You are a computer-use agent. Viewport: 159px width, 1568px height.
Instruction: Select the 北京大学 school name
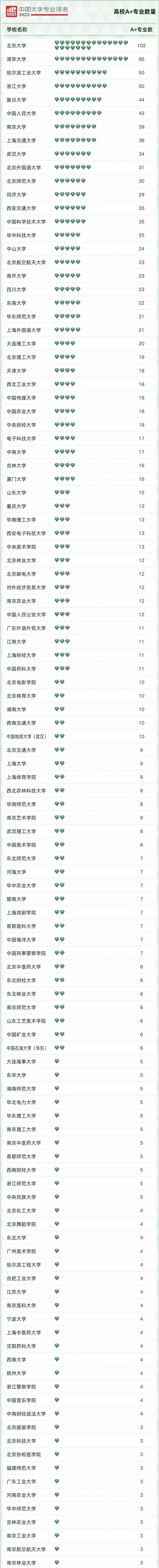coord(16,46)
